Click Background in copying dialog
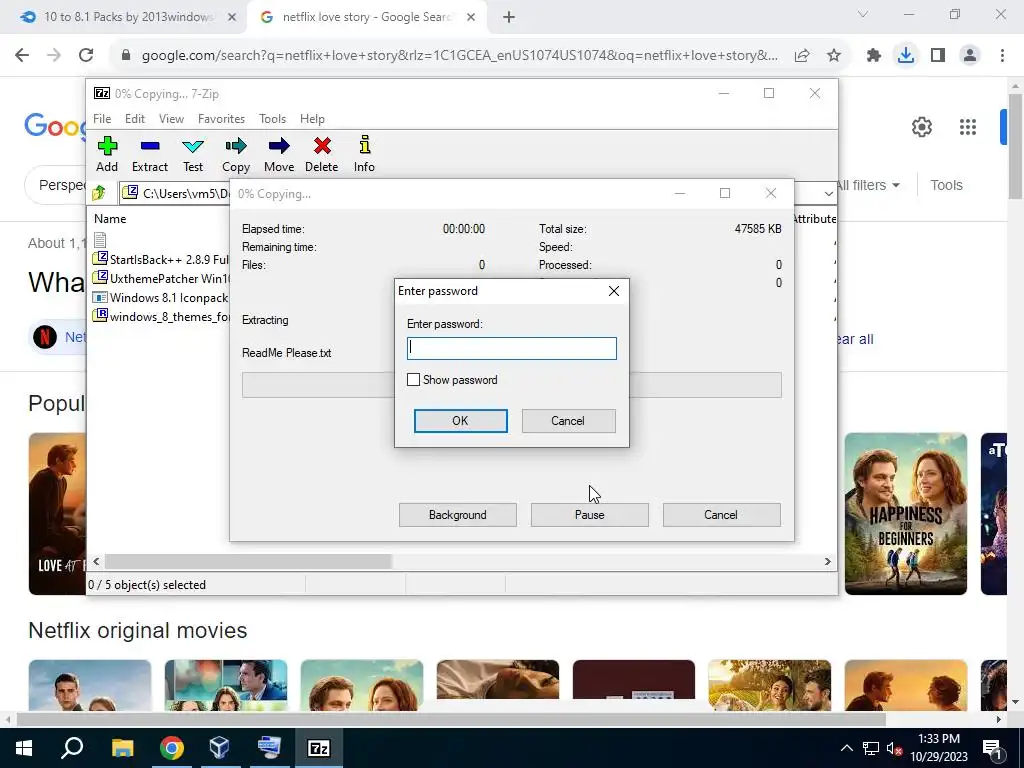 click(x=458, y=515)
